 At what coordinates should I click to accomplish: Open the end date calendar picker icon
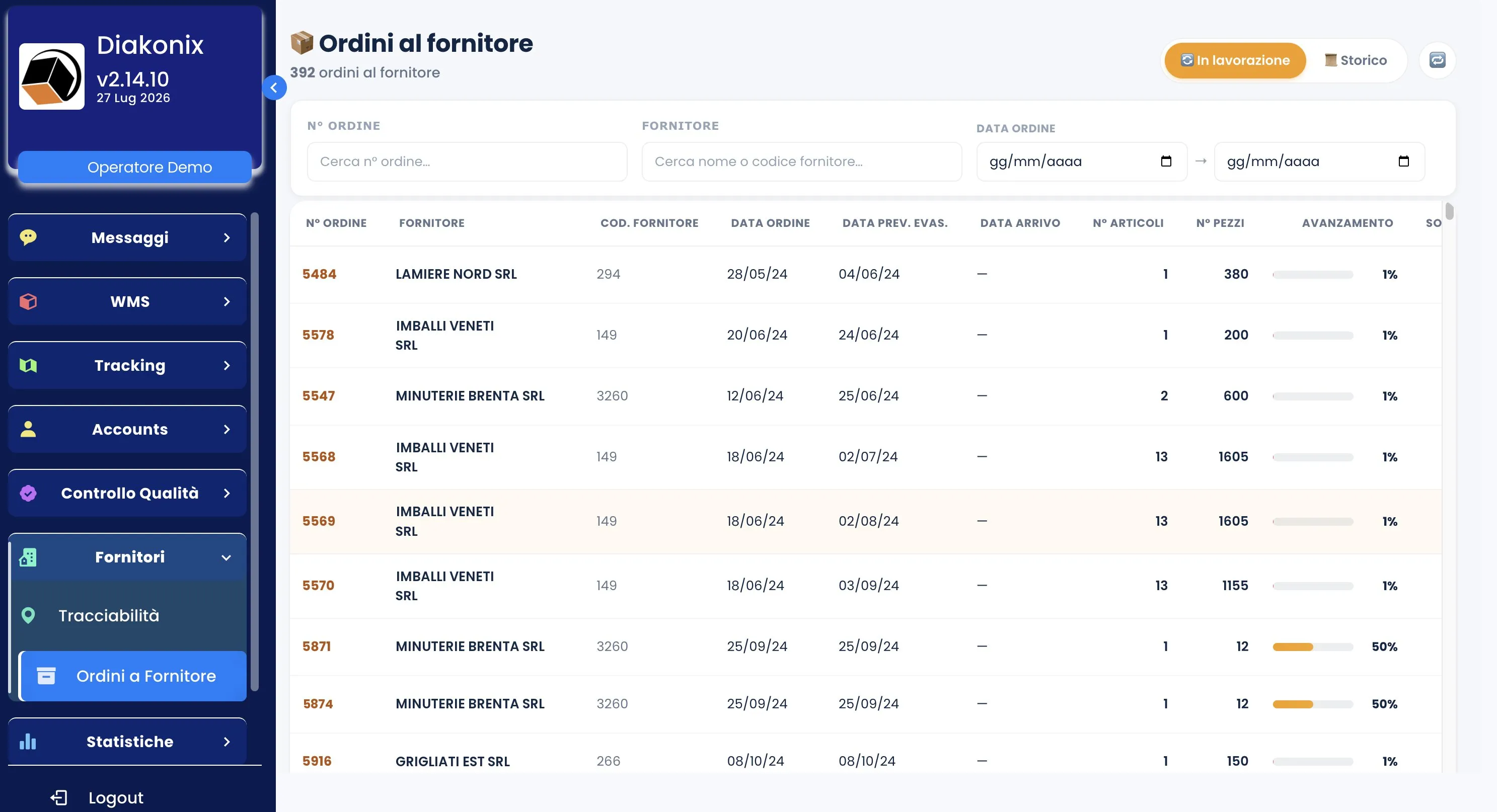coord(1403,161)
